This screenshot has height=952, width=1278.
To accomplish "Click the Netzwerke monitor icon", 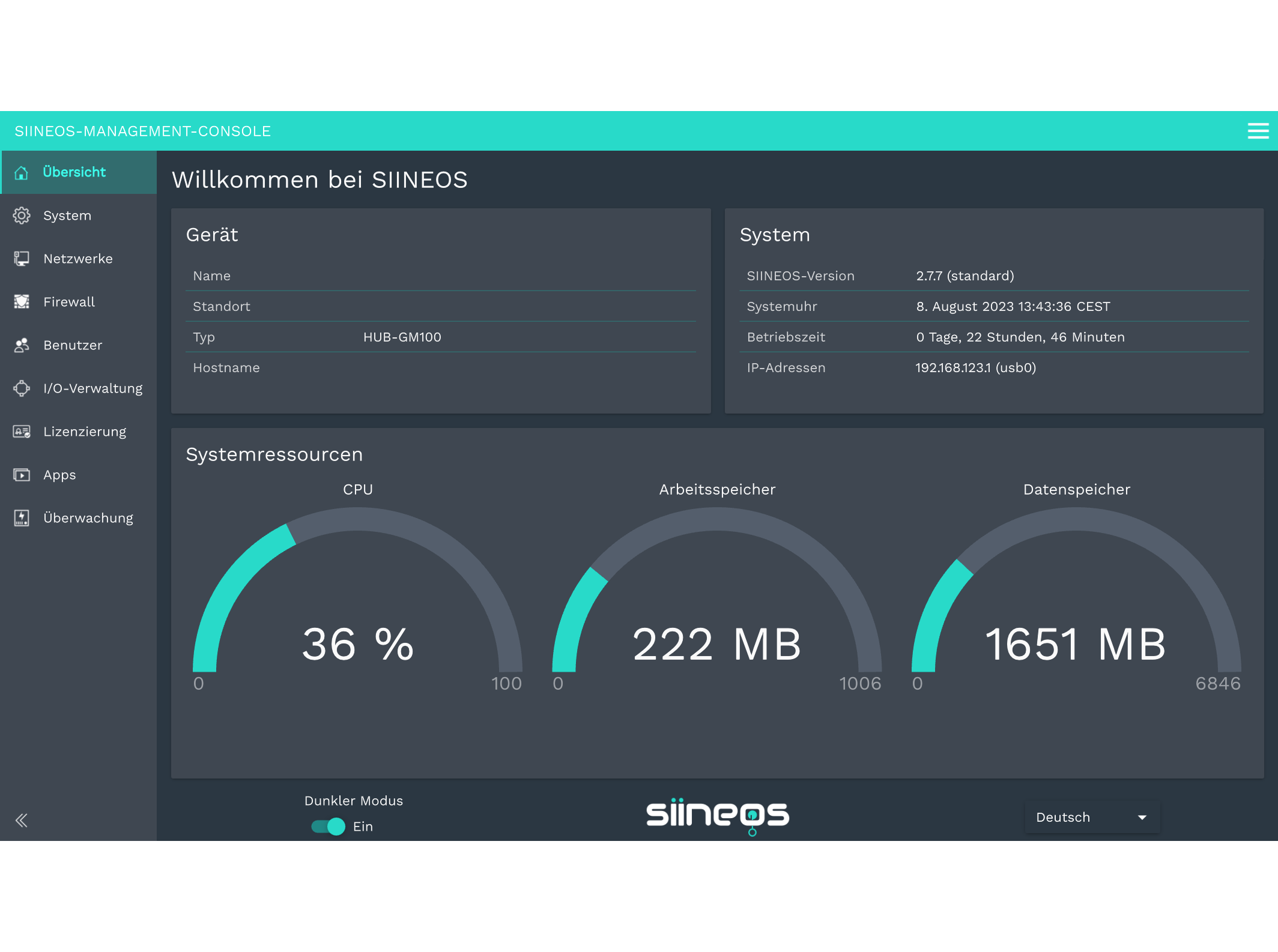I will 22,259.
